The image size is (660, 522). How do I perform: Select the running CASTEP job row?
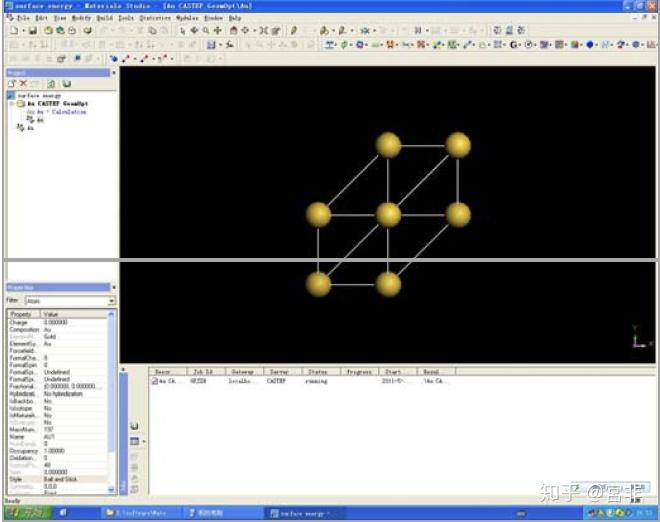click(301, 381)
